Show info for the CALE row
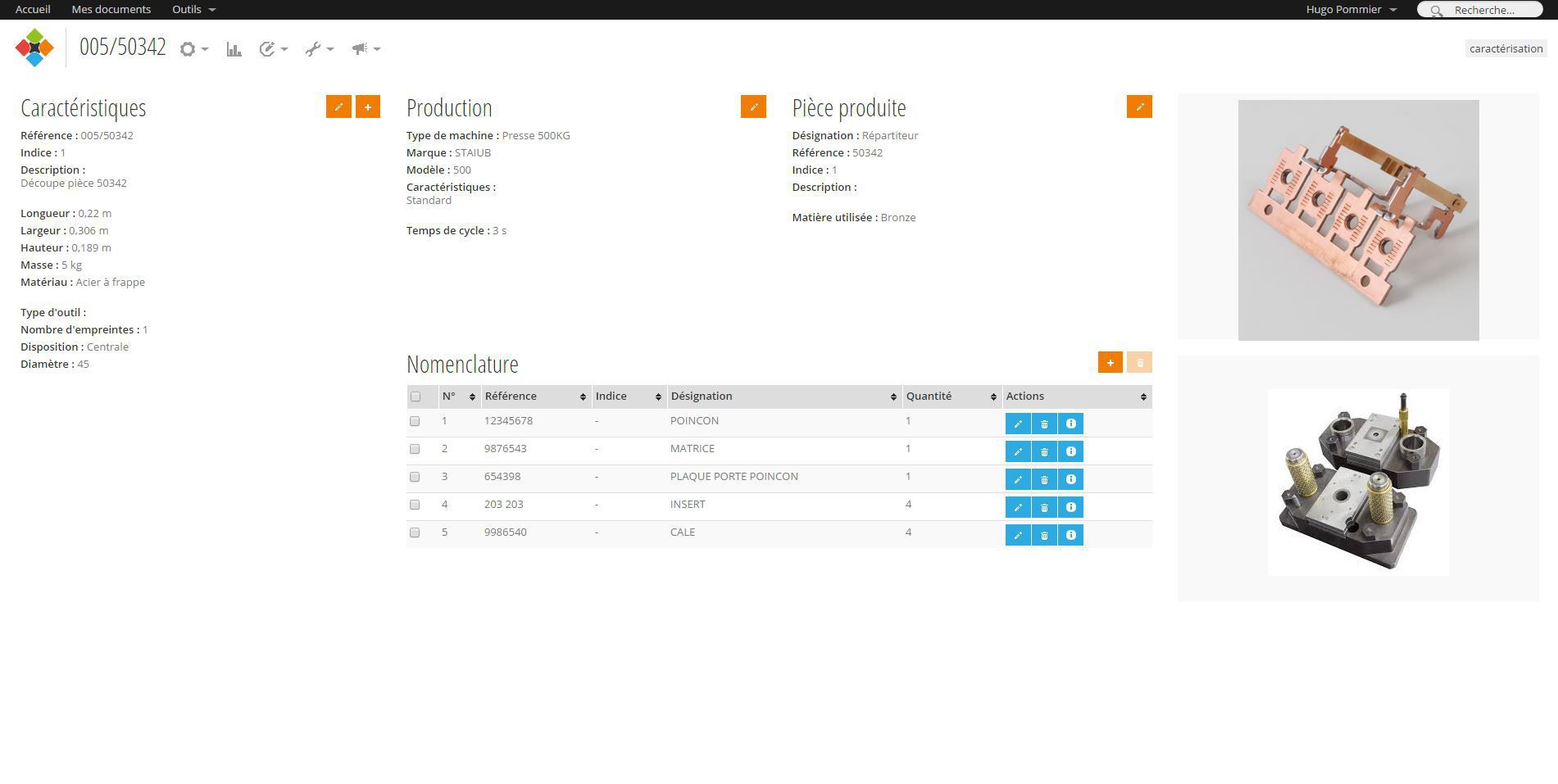 tap(1070, 535)
